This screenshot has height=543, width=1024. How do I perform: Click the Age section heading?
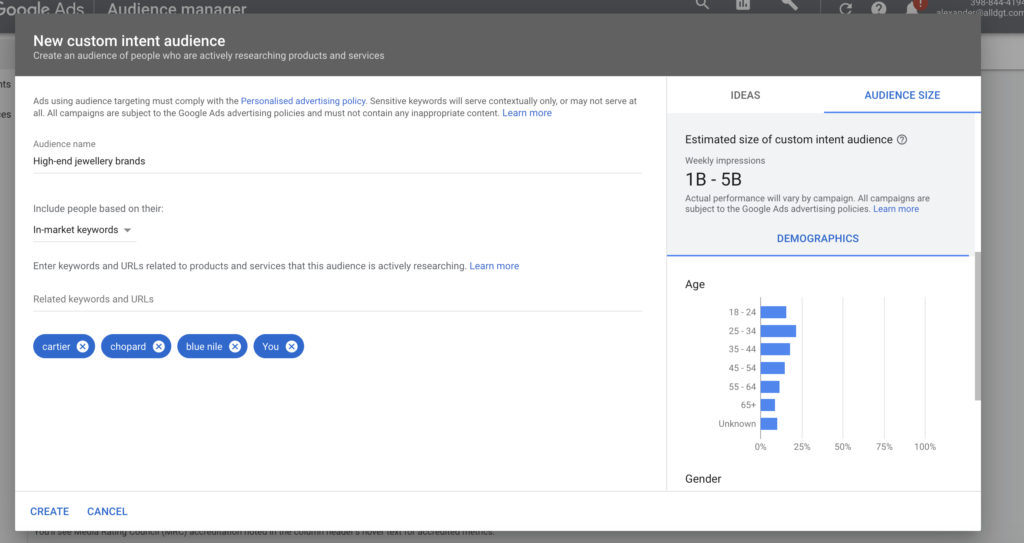click(x=695, y=284)
